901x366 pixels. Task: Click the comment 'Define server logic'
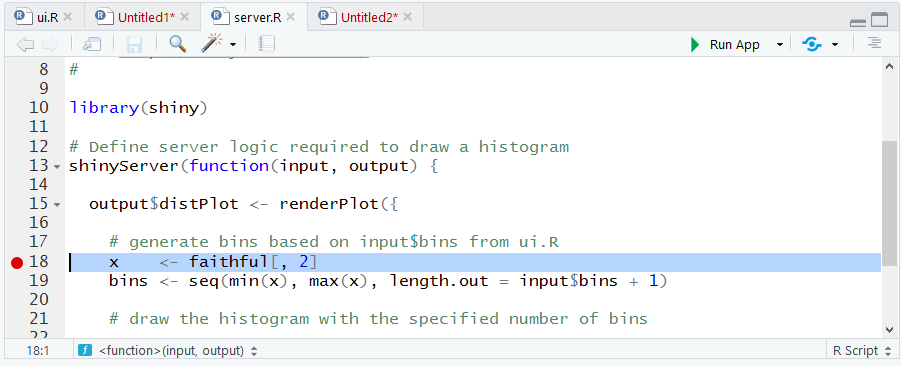[x=319, y=147]
